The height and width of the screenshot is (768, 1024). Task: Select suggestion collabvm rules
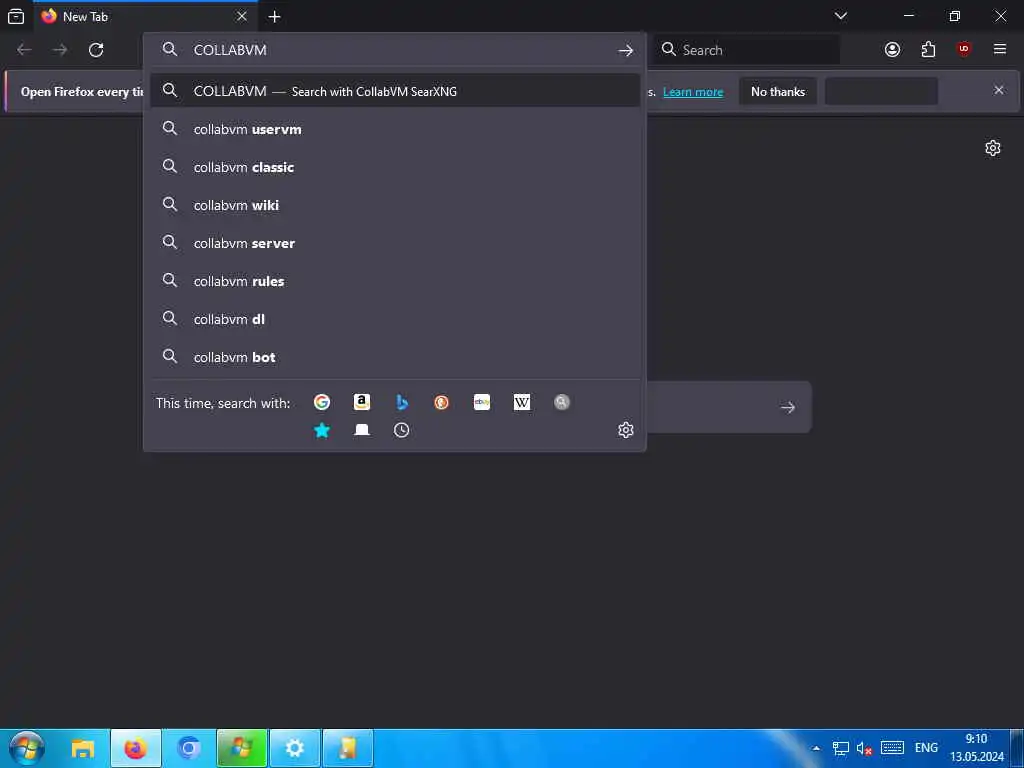394,281
